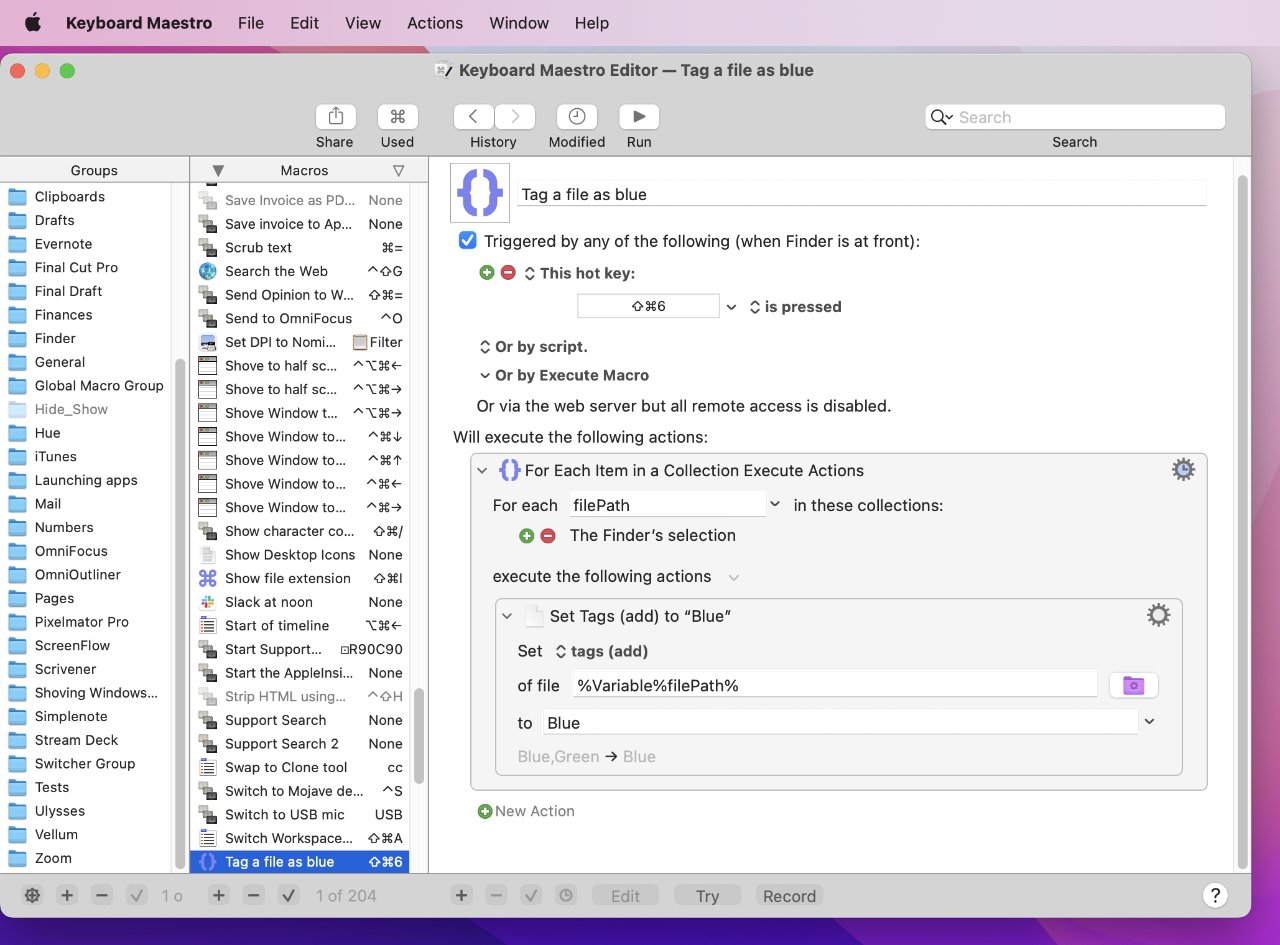Open the For Each action's gear menu
This screenshot has height=945, width=1280.
point(1183,469)
